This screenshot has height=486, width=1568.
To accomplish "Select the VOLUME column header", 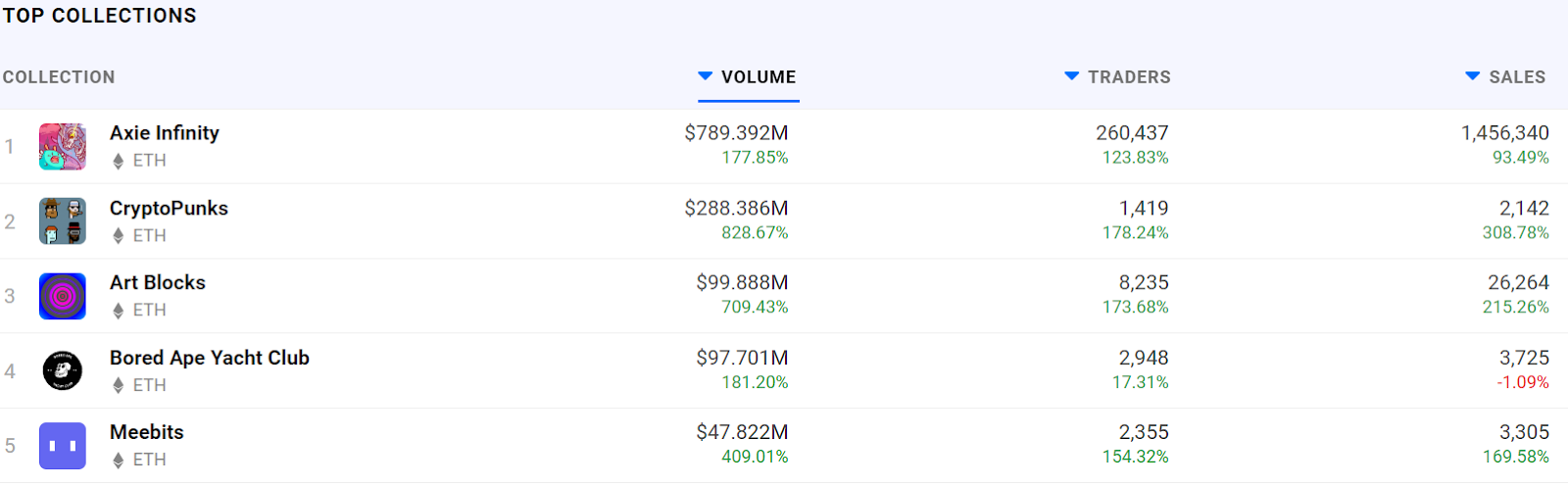I will pyautogui.click(x=759, y=77).
